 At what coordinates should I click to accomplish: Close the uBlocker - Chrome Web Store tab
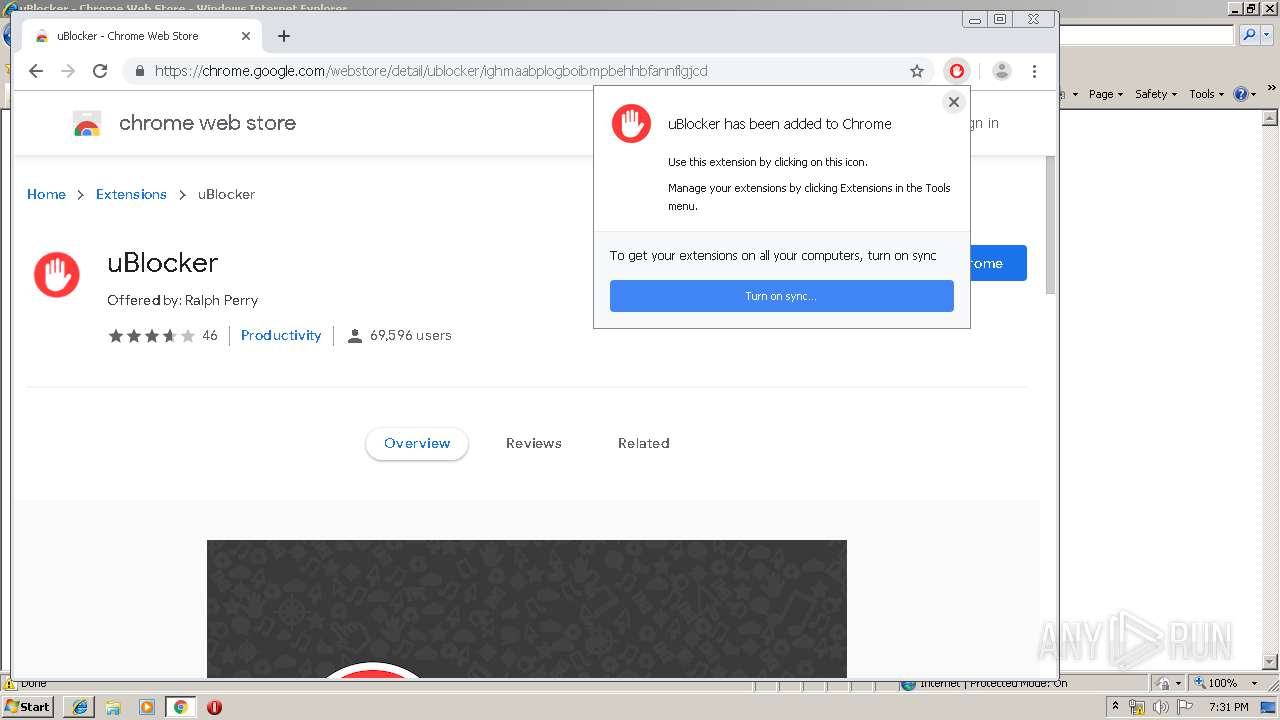coord(246,36)
